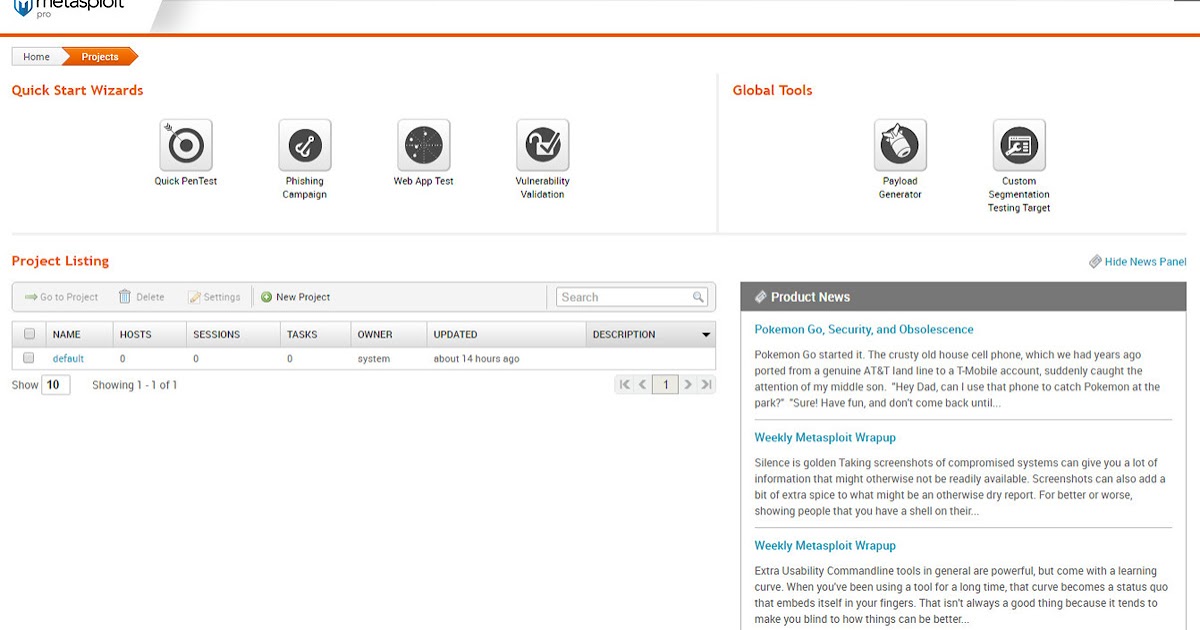Open Weekly Metasploit Wrapup about Silence is golden
Screen dimensions: 1200x630
pos(825,437)
